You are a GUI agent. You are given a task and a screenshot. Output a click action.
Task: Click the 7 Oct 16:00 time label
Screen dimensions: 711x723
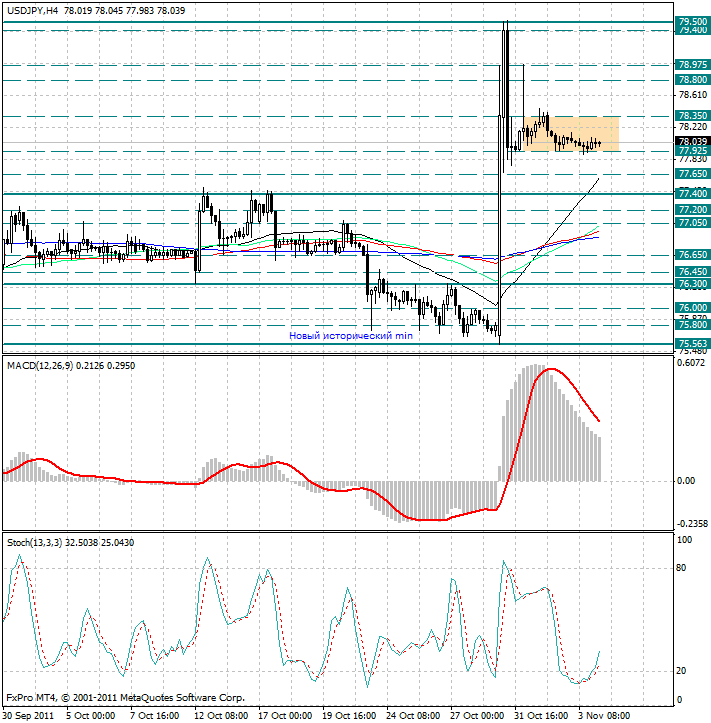tap(154, 716)
